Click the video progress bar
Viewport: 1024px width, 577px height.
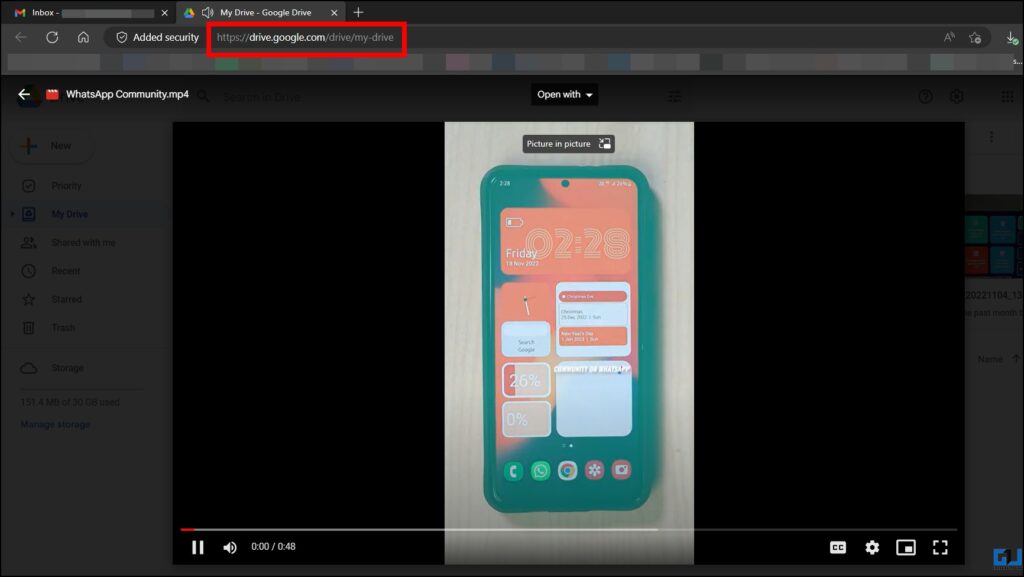coord(568,529)
